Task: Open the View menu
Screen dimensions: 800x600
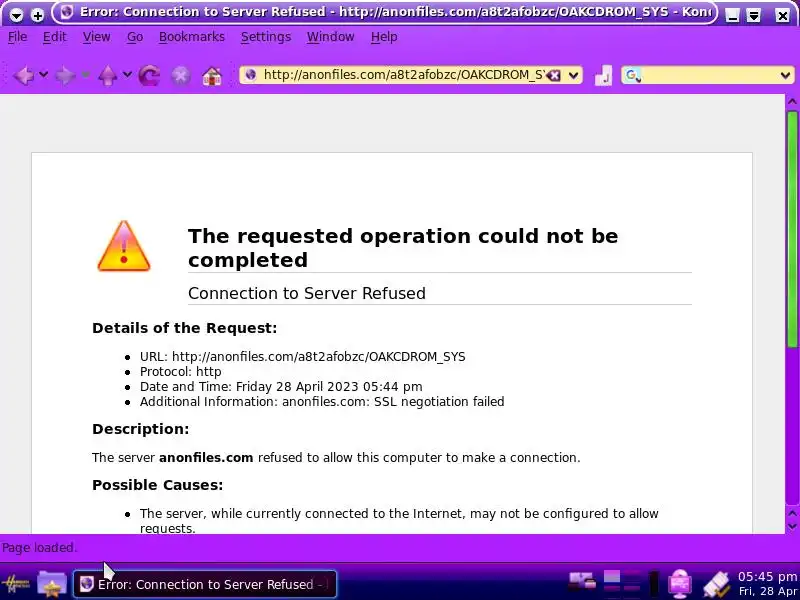Action: point(96,37)
